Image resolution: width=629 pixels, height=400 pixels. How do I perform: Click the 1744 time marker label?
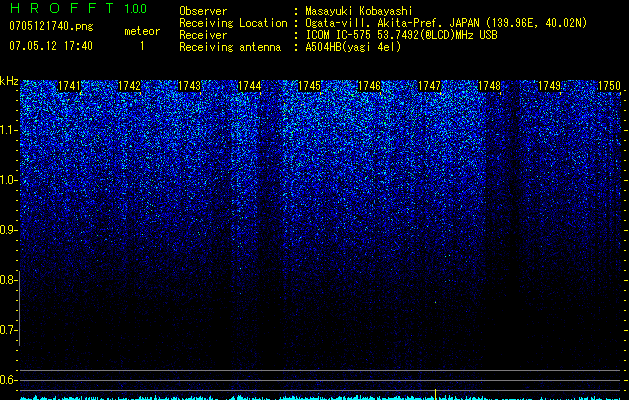[x=249, y=86]
